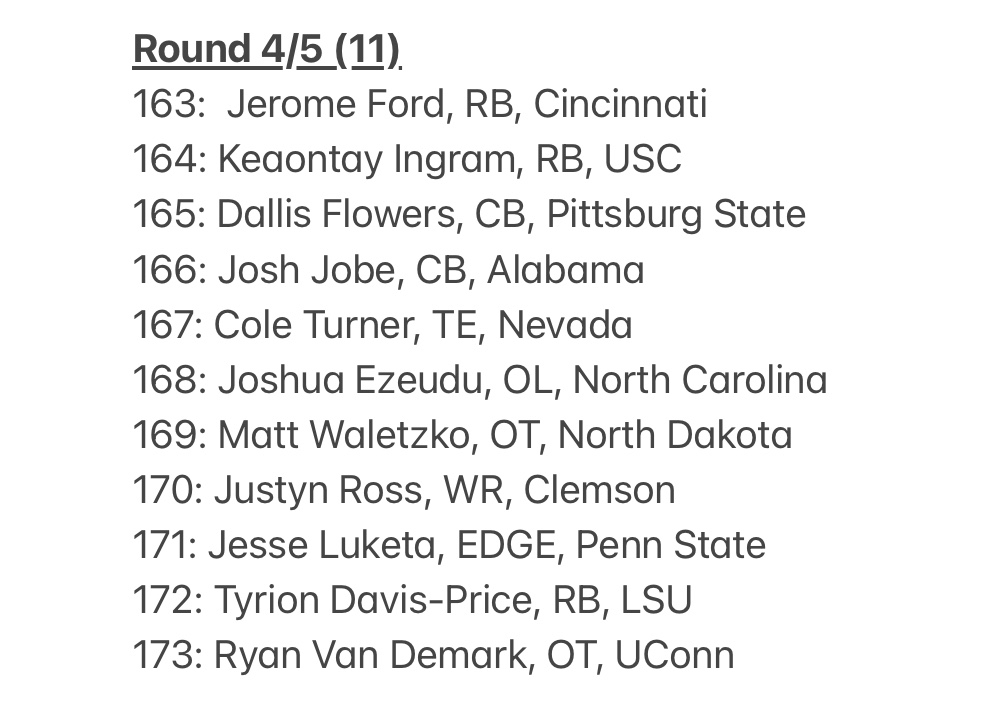
Task: Click the word "Cincinnati"
Action: coord(620,104)
